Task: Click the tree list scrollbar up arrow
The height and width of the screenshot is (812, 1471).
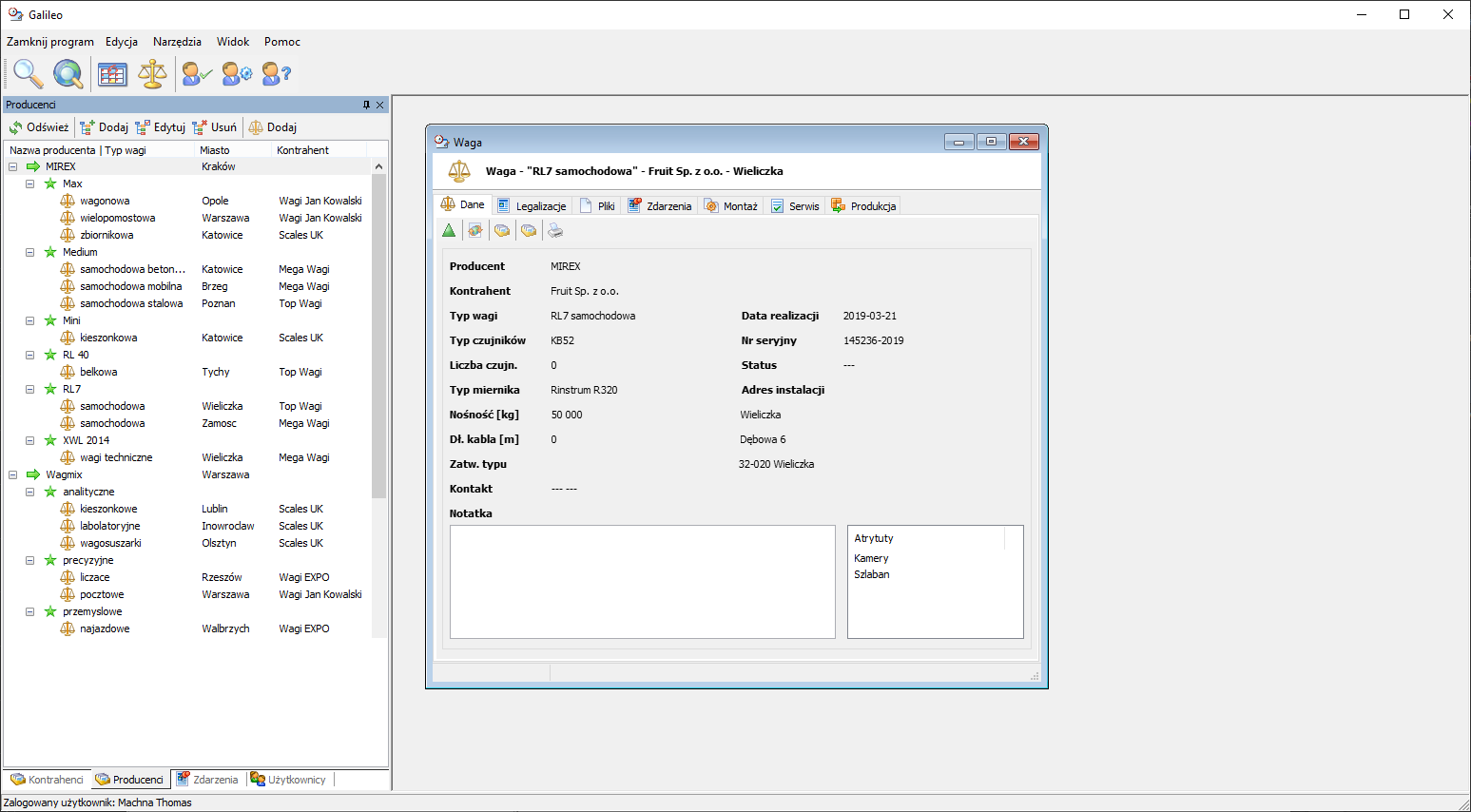Action: pyautogui.click(x=378, y=166)
